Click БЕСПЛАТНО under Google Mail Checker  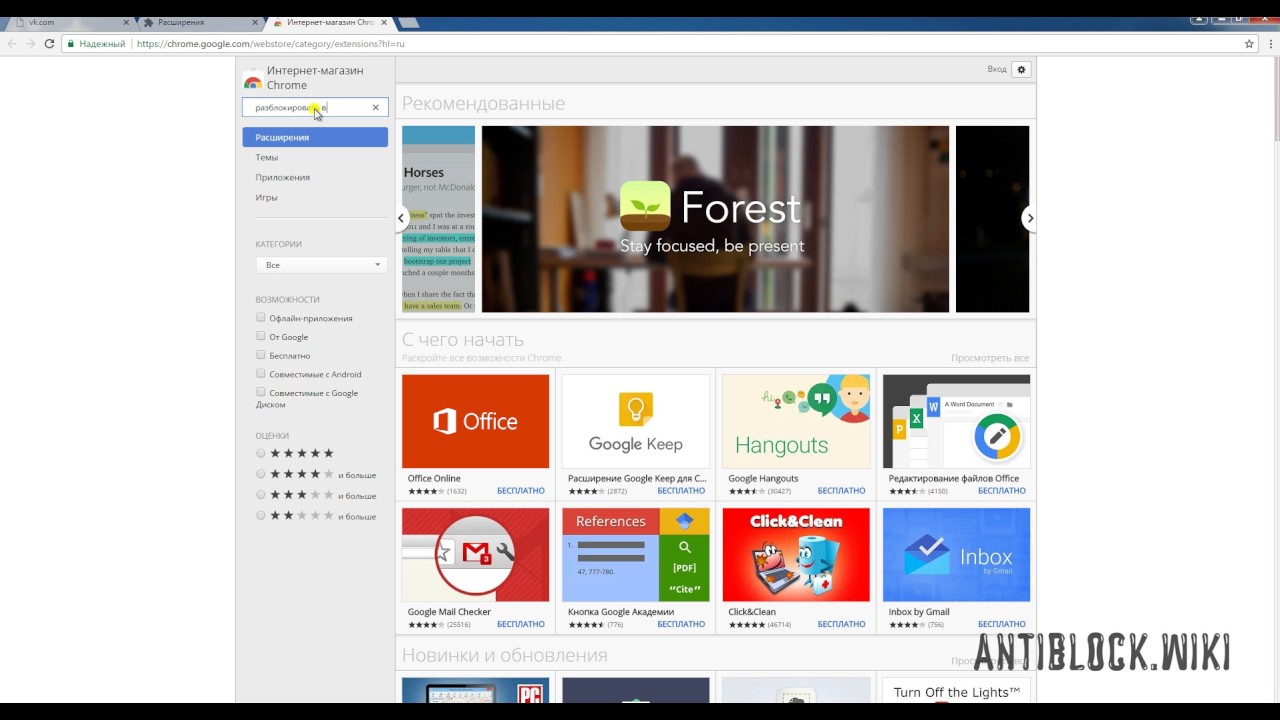point(521,624)
